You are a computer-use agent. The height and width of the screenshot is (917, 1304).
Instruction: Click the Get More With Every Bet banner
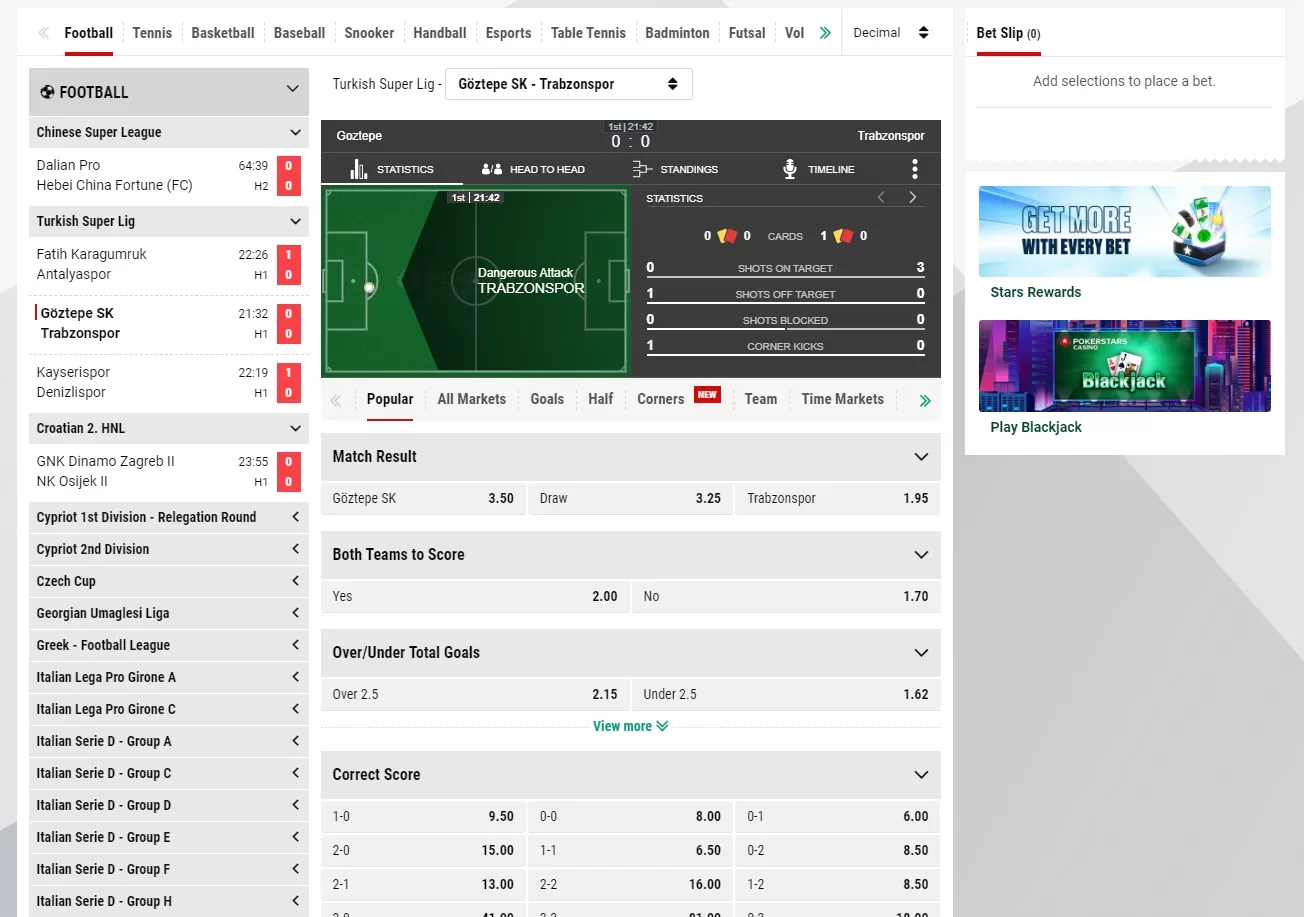point(1125,231)
